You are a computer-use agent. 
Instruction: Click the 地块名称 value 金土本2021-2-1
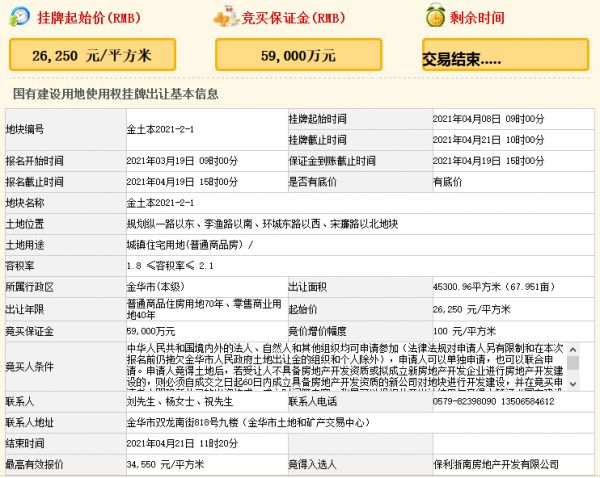click(160, 203)
